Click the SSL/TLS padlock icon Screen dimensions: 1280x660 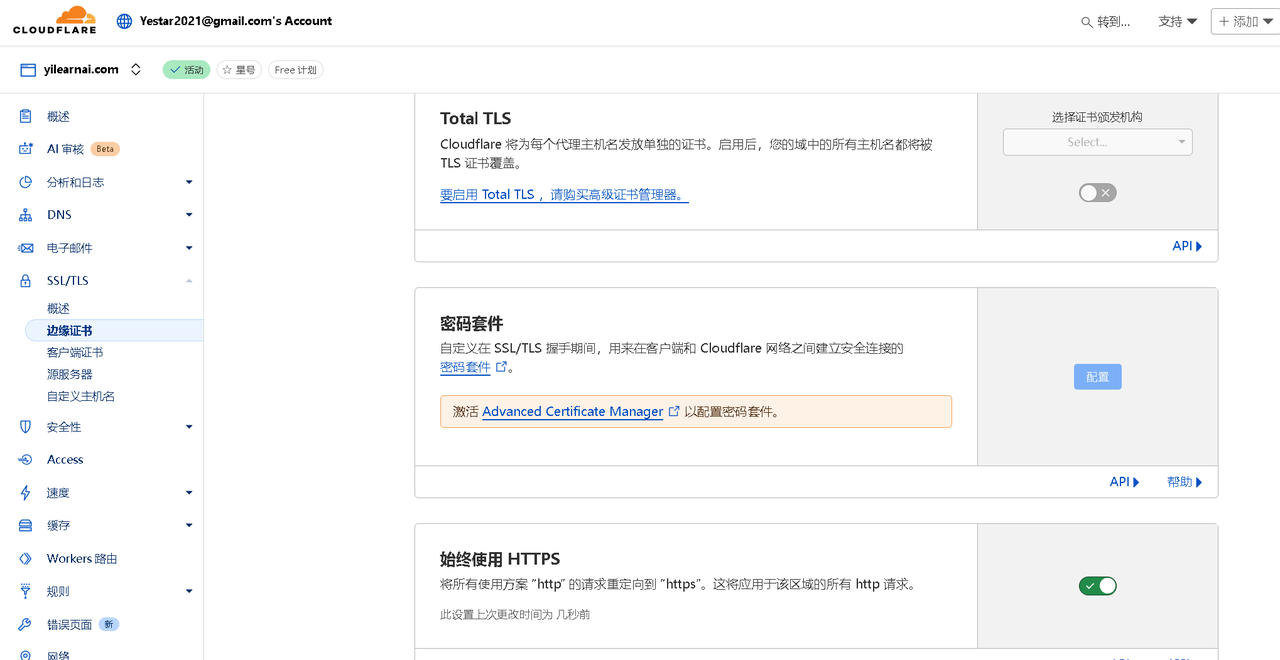click(x=26, y=281)
